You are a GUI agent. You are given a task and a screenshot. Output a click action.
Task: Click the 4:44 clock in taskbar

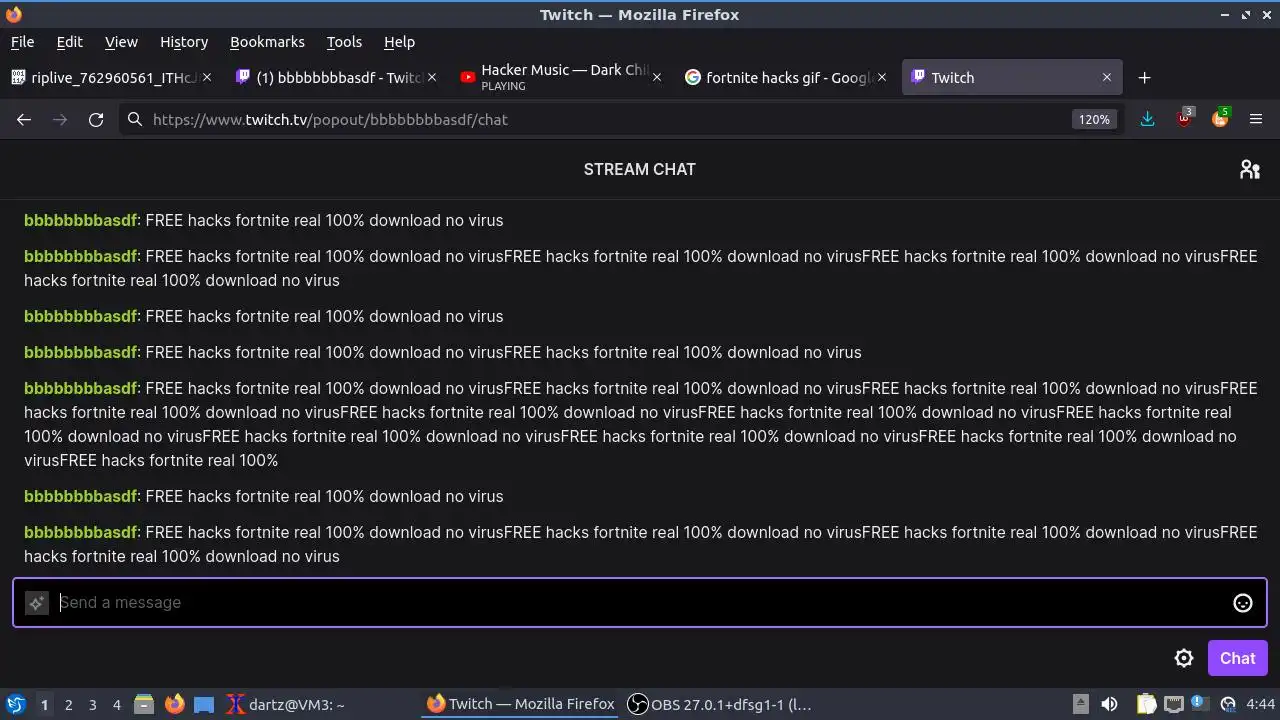click(1260, 704)
